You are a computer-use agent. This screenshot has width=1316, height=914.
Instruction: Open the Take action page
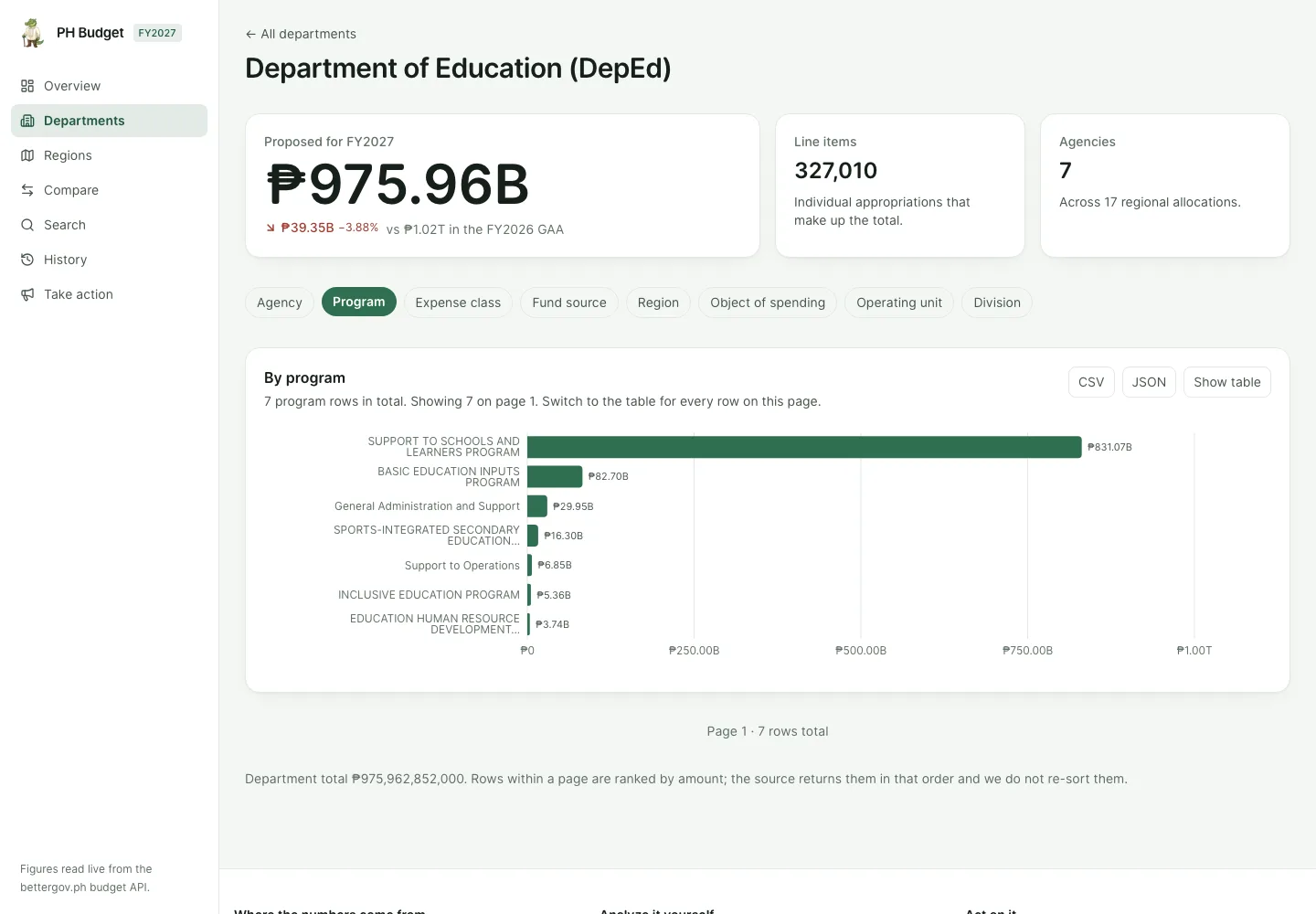pyautogui.click(x=109, y=294)
